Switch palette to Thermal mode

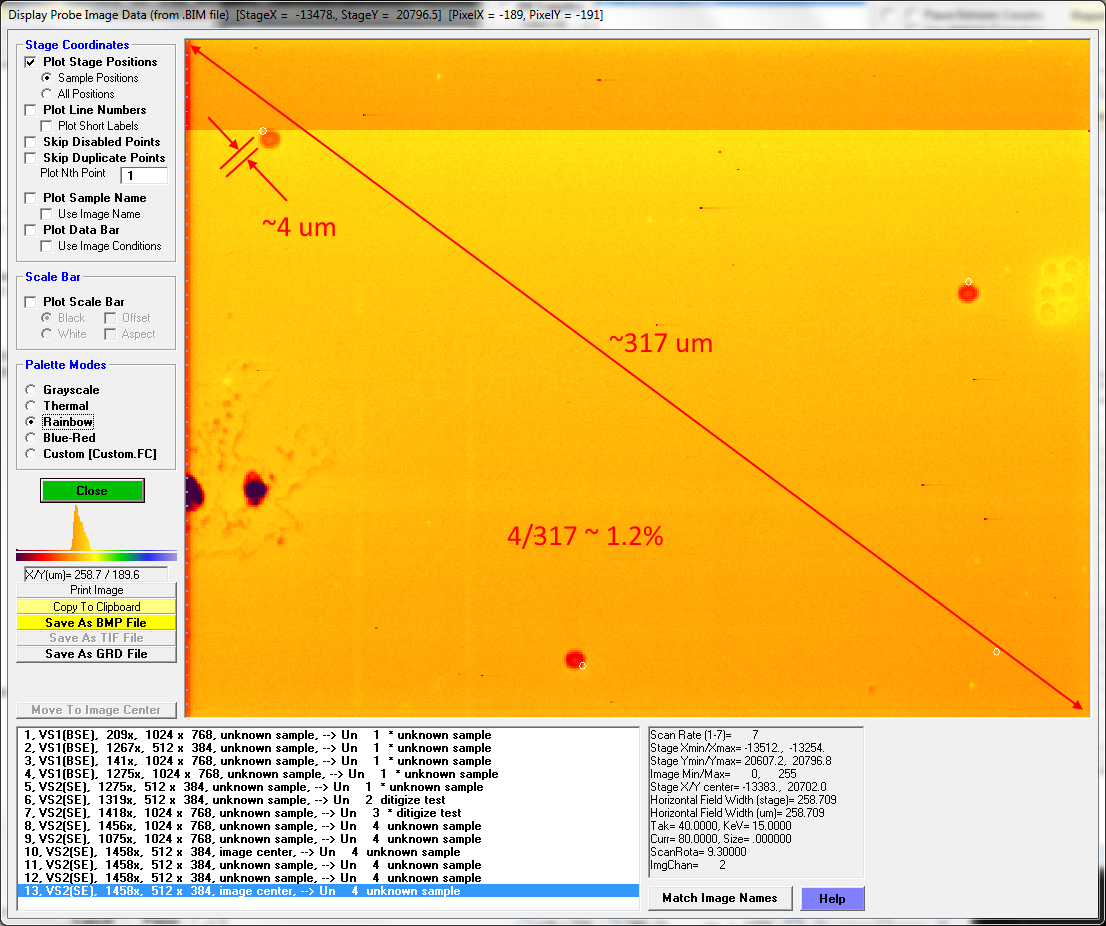click(x=32, y=406)
